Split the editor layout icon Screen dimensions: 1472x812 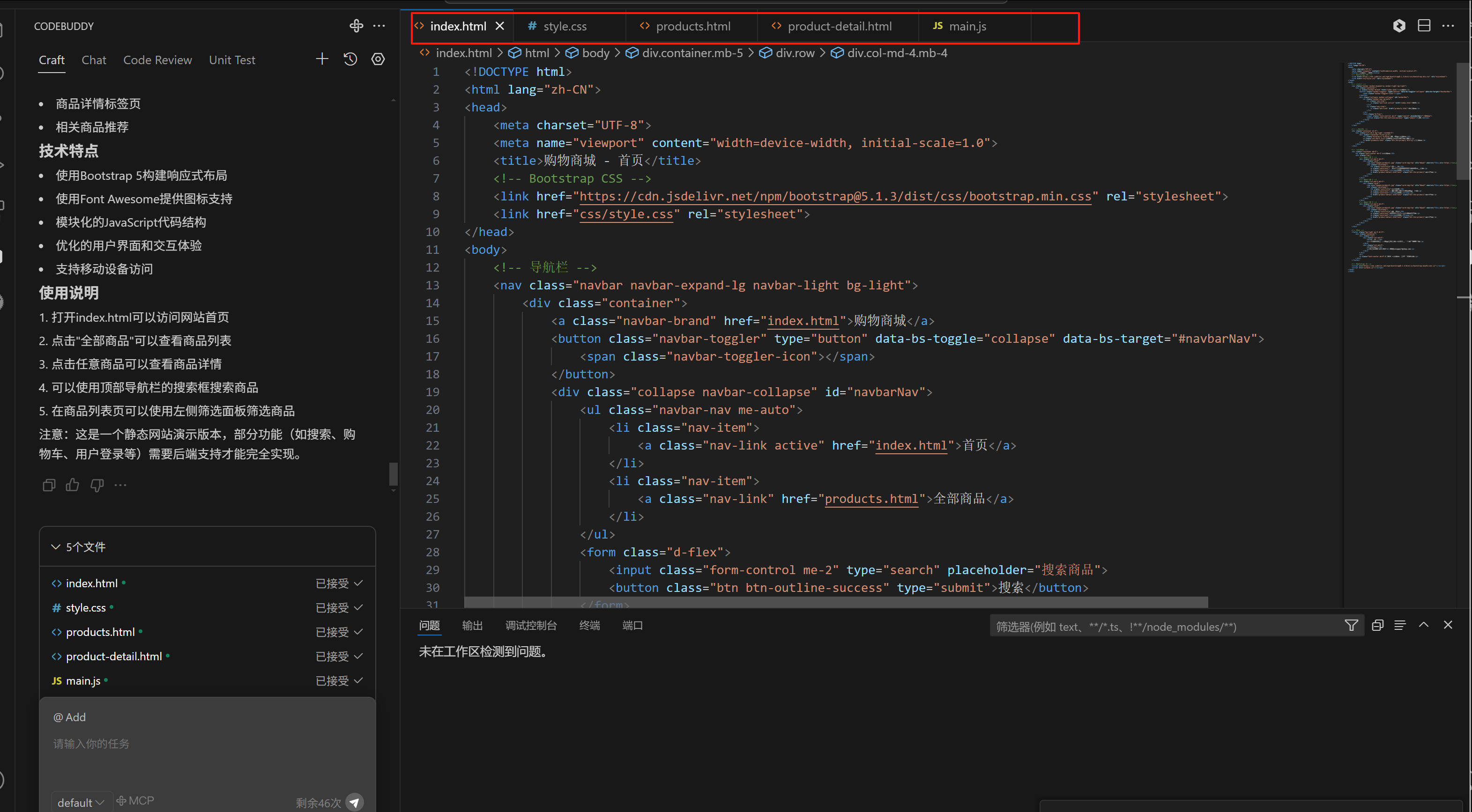tap(1423, 26)
